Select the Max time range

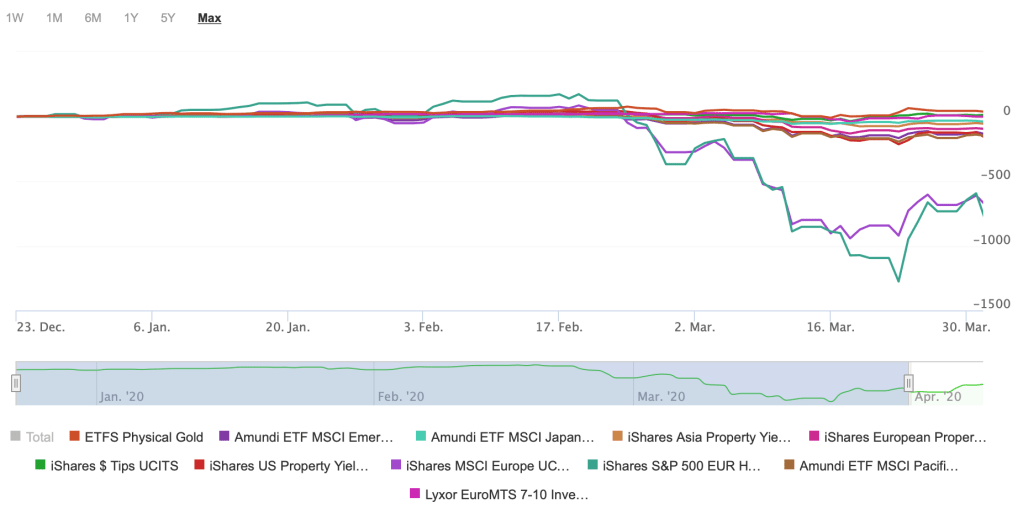209,18
